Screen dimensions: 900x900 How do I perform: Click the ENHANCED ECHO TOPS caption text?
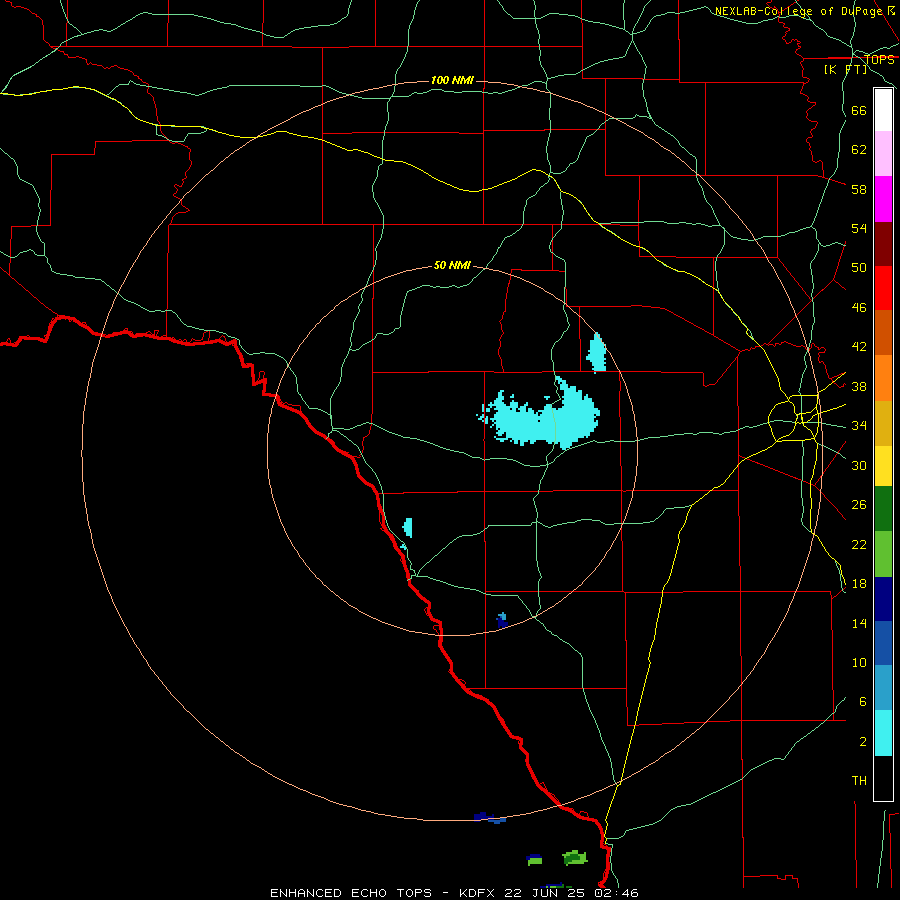point(351,893)
